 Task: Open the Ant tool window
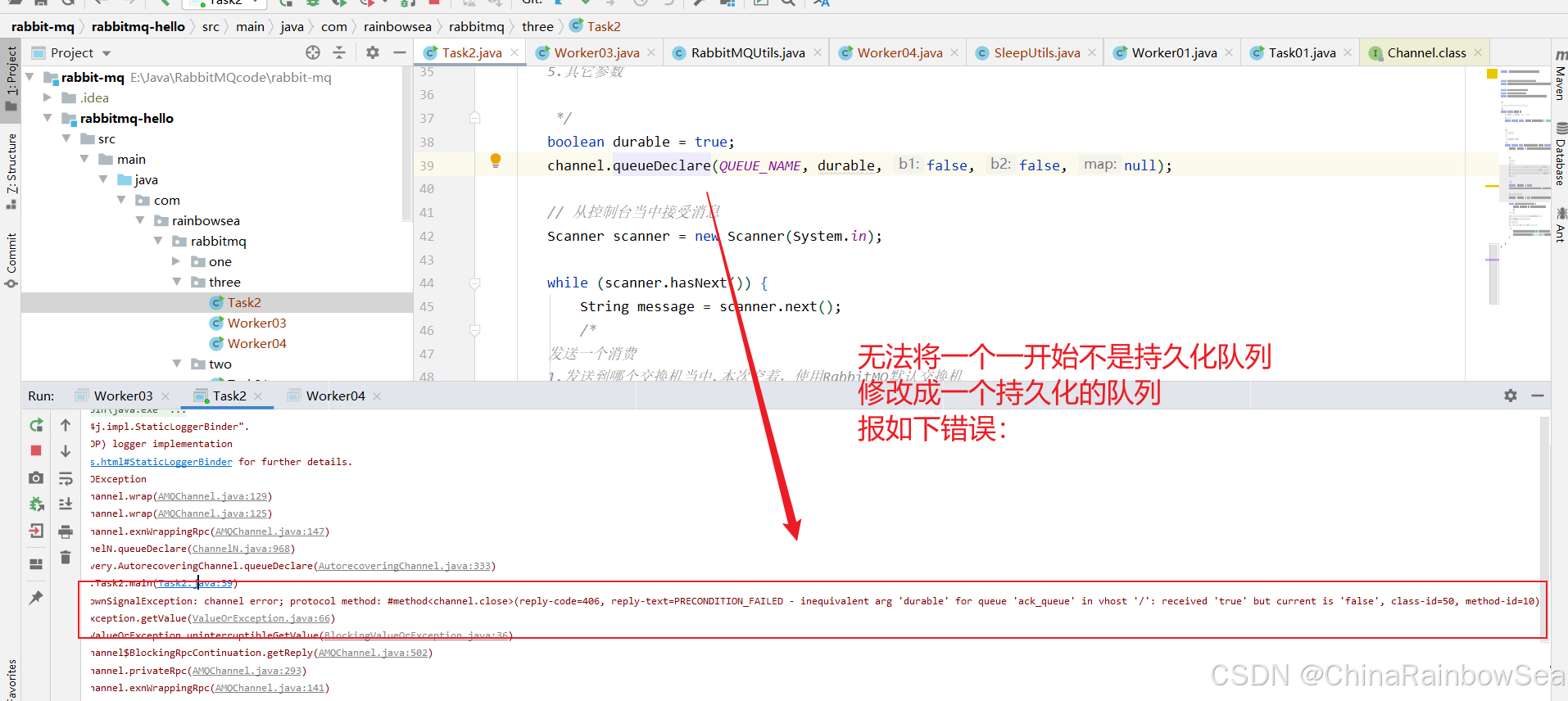(x=1560, y=225)
